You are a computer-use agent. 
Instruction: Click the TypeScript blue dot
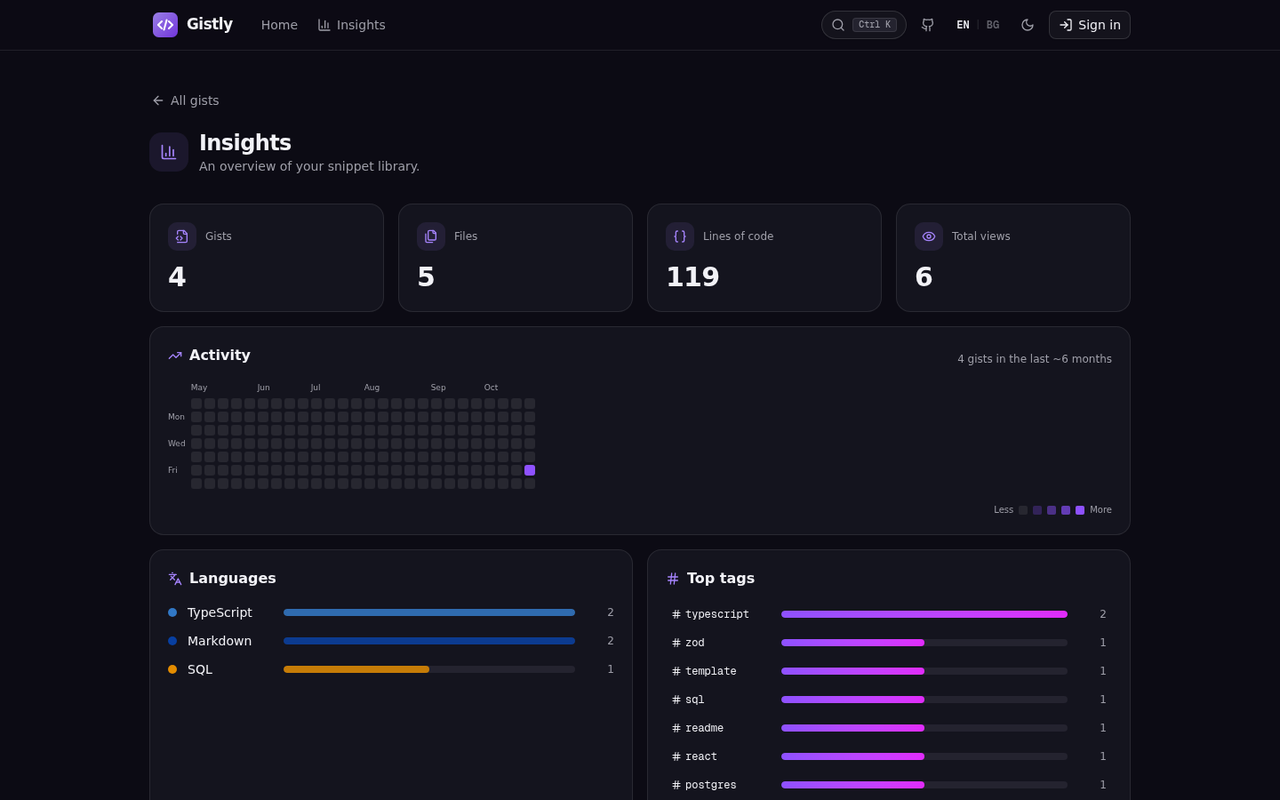pyautogui.click(x=172, y=612)
